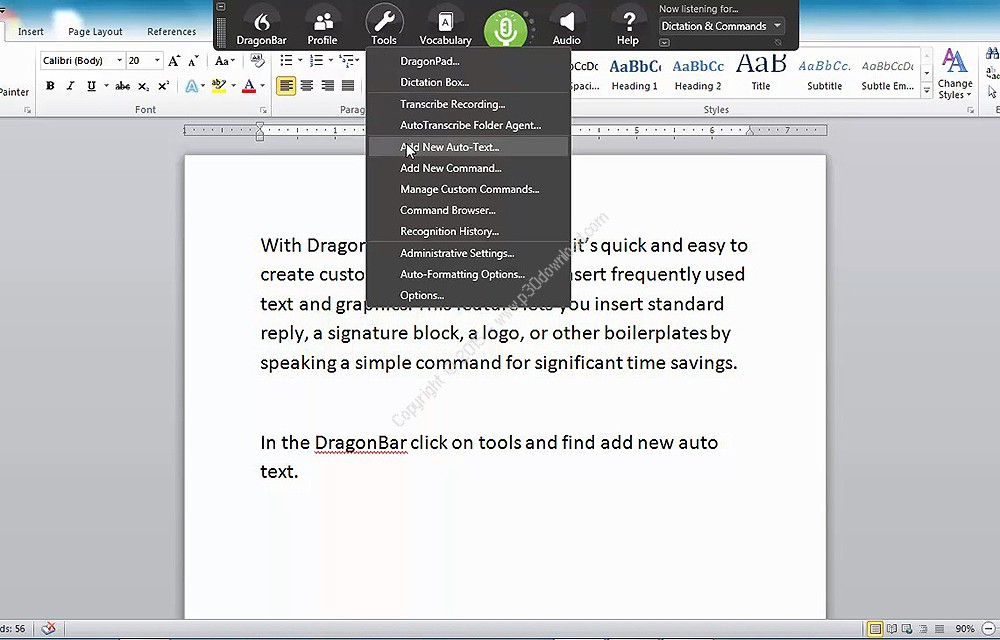This screenshot has width=1000, height=640.
Task: Click the left indent marker on the ruler
Action: click(260, 136)
